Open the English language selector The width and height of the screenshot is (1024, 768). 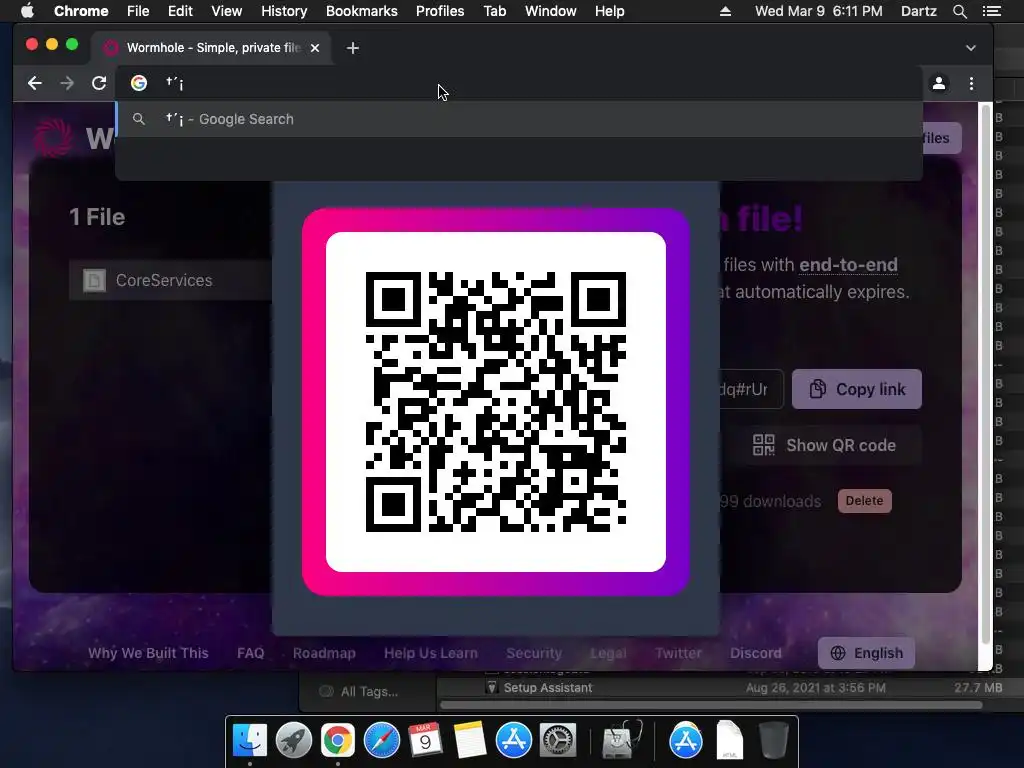click(866, 653)
